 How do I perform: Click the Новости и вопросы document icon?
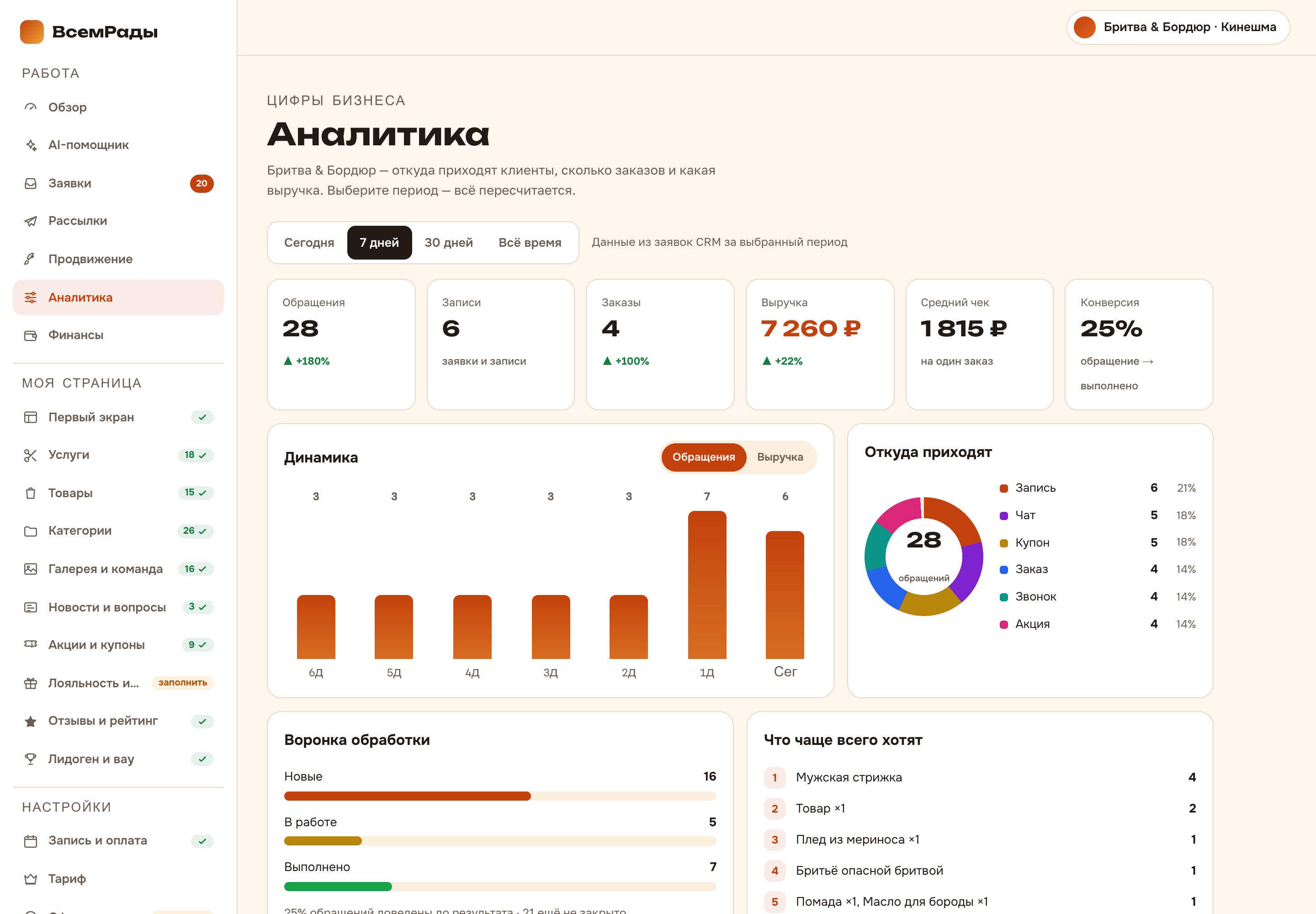point(31,607)
